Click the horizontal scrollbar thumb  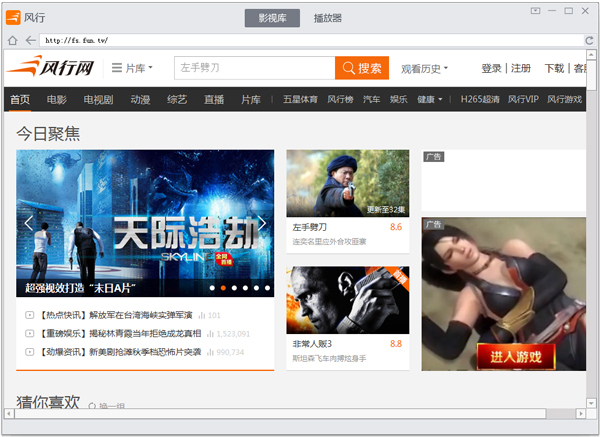coord(280,413)
